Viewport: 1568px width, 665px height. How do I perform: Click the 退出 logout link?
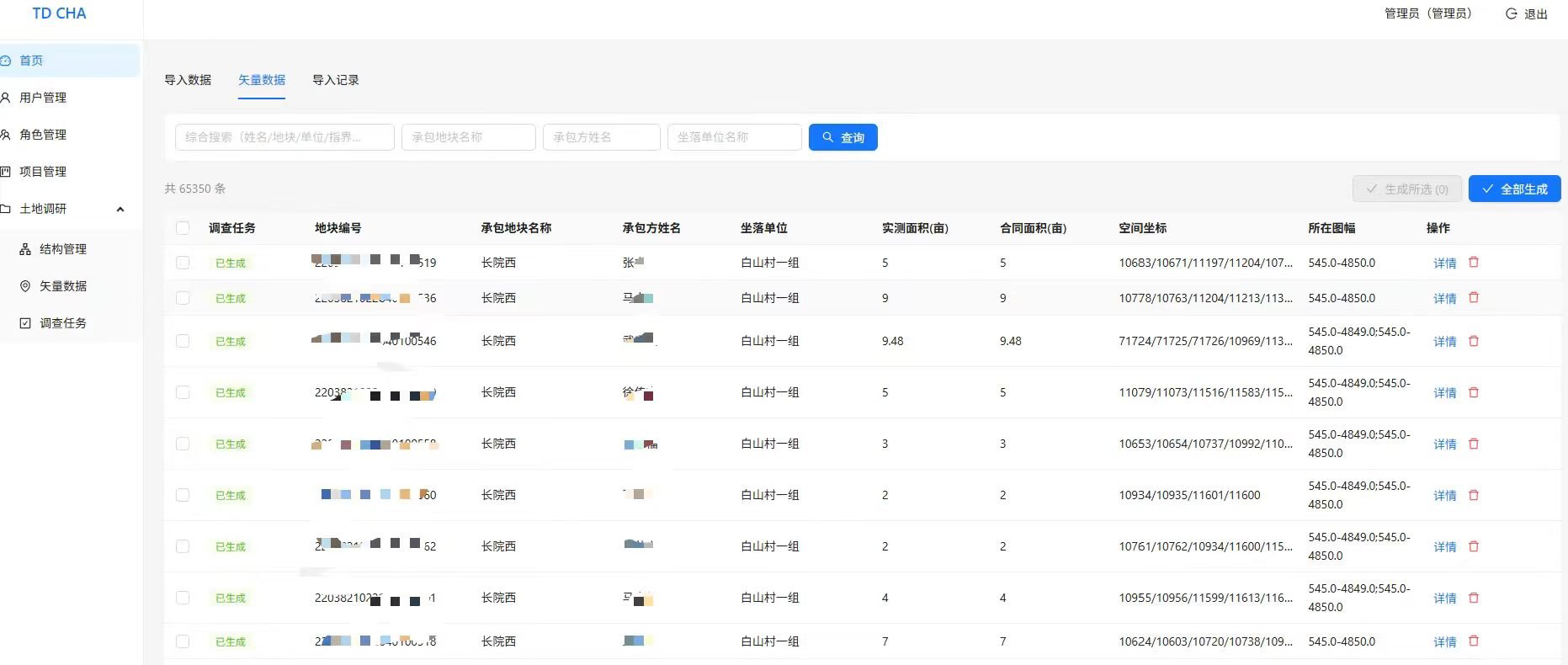1535,13
